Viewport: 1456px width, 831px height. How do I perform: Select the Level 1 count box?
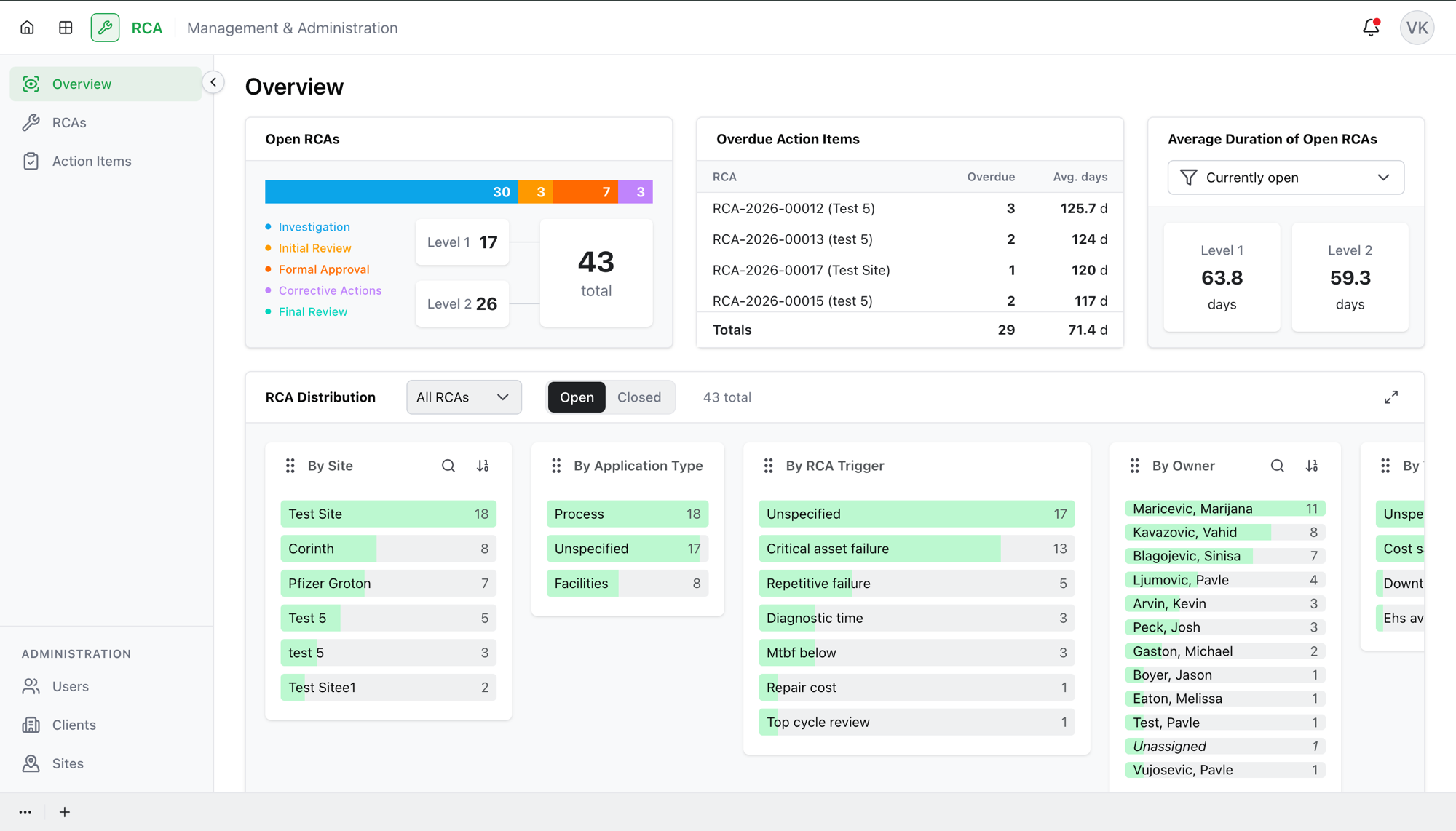click(x=462, y=242)
